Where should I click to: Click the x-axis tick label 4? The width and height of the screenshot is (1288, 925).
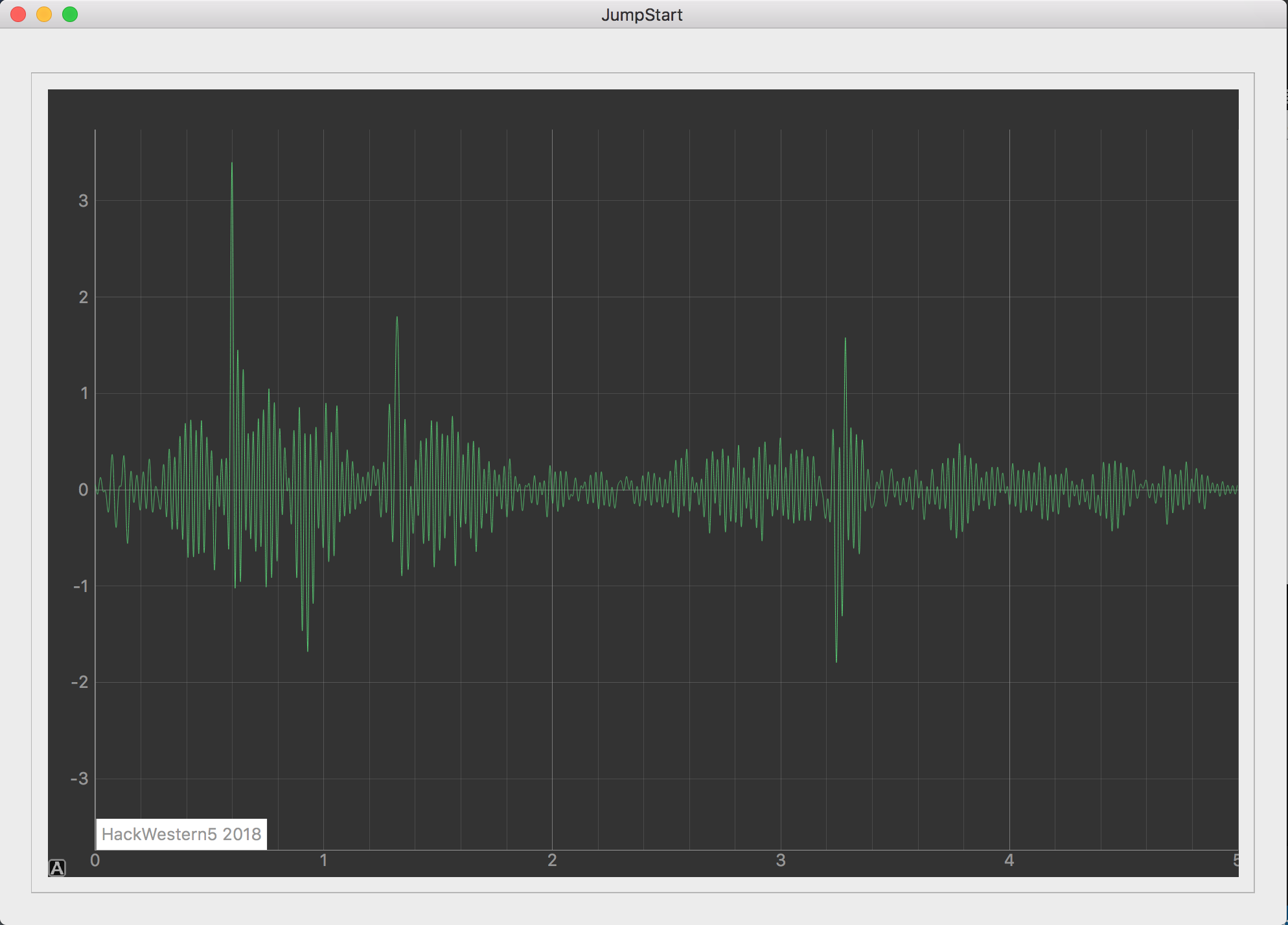click(1009, 860)
